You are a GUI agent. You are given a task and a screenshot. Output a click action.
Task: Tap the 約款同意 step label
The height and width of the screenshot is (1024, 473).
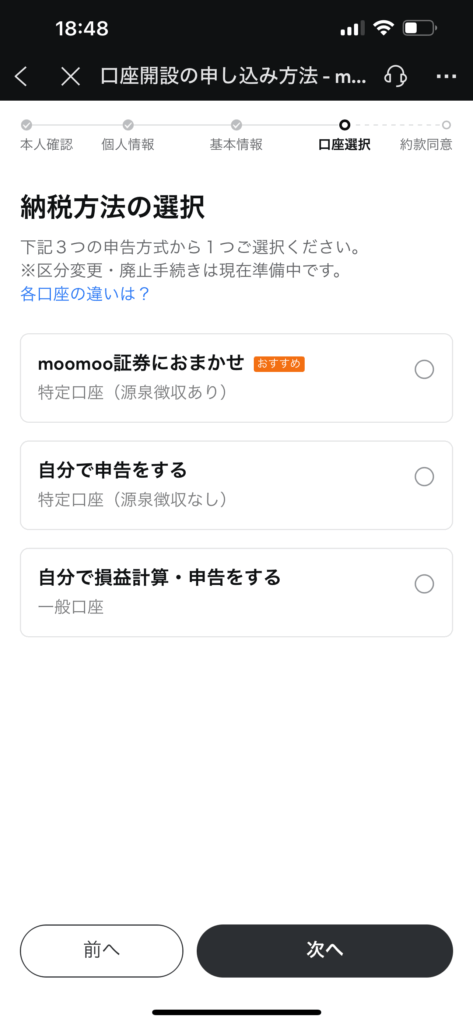426,144
